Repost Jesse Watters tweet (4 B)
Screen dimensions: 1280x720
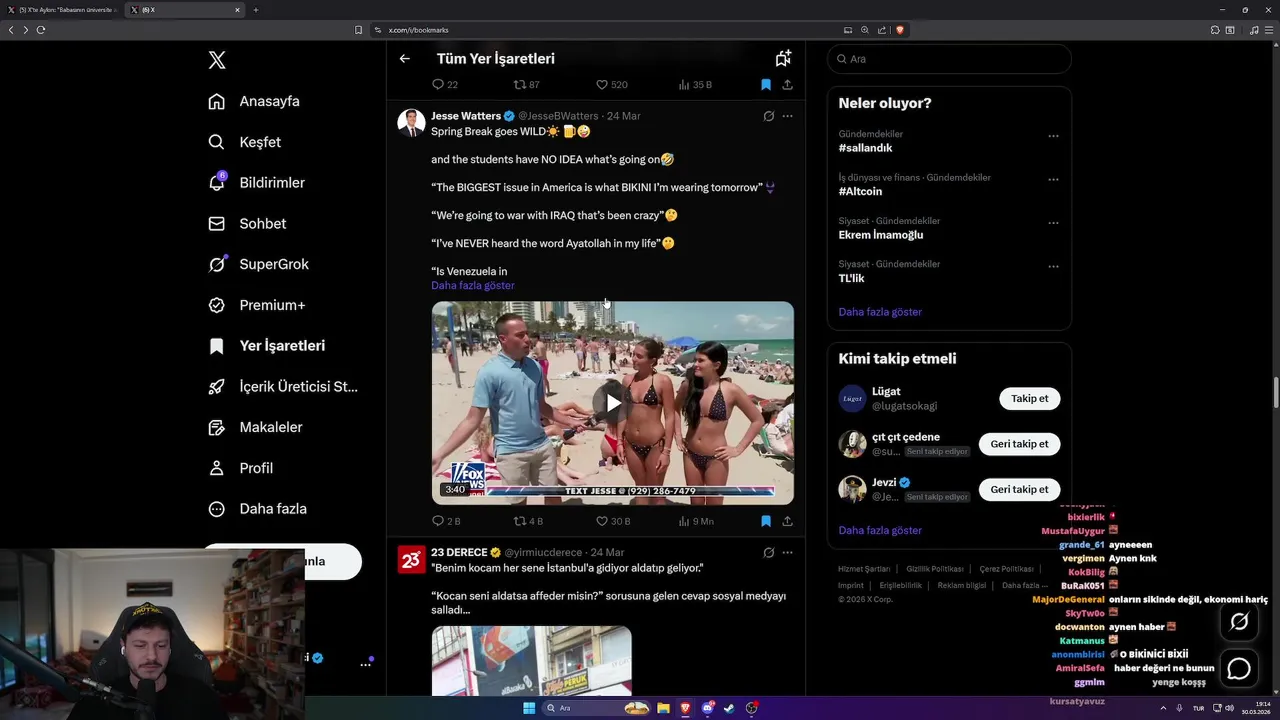point(519,521)
